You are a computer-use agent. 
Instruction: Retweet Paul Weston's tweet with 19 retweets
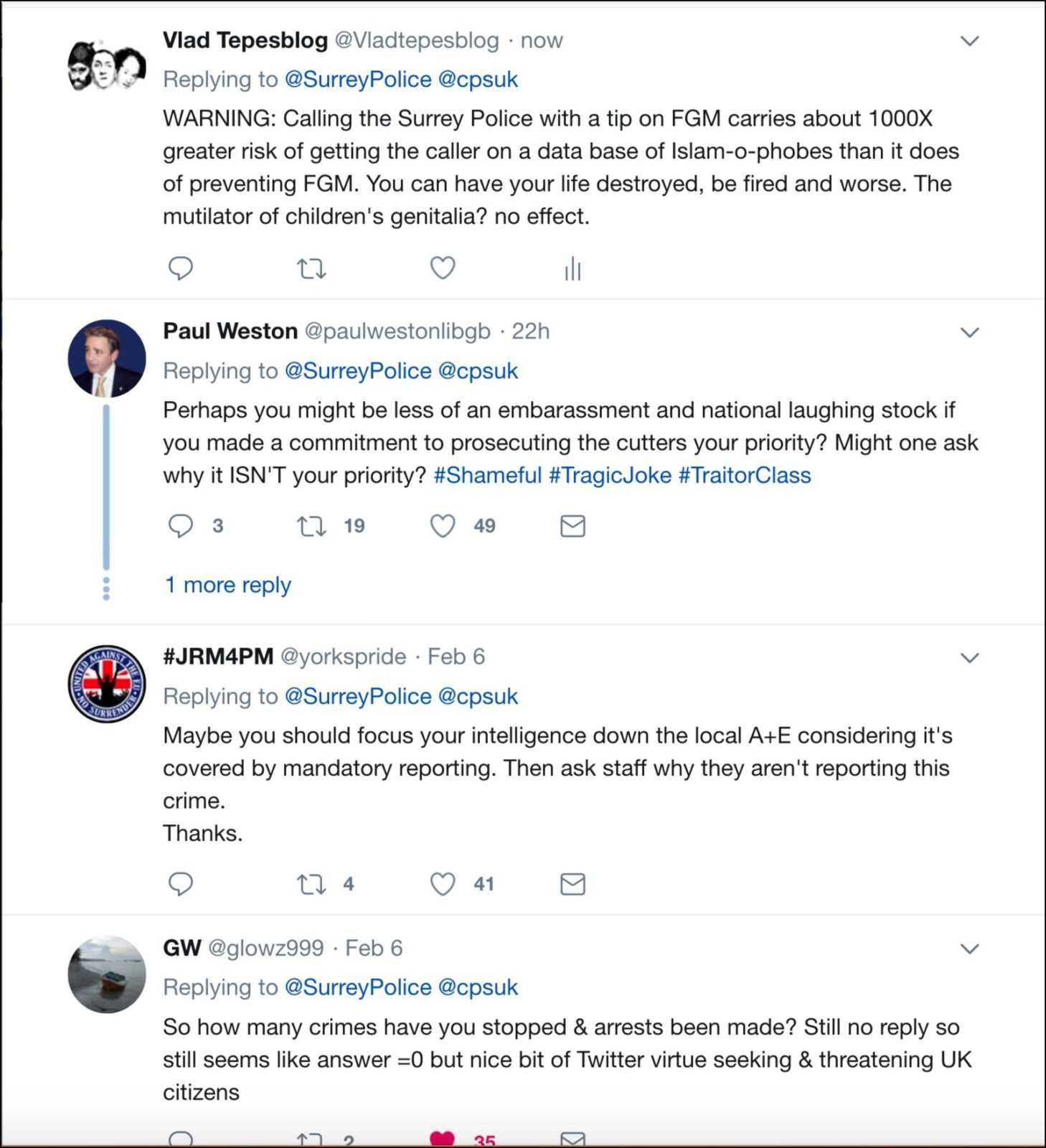[311, 527]
